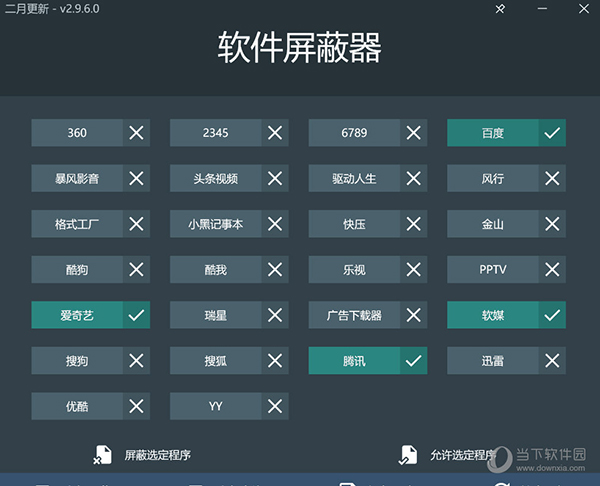Click the X icon beside PPTV
This screenshot has width=600, height=486.
click(x=552, y=269)
